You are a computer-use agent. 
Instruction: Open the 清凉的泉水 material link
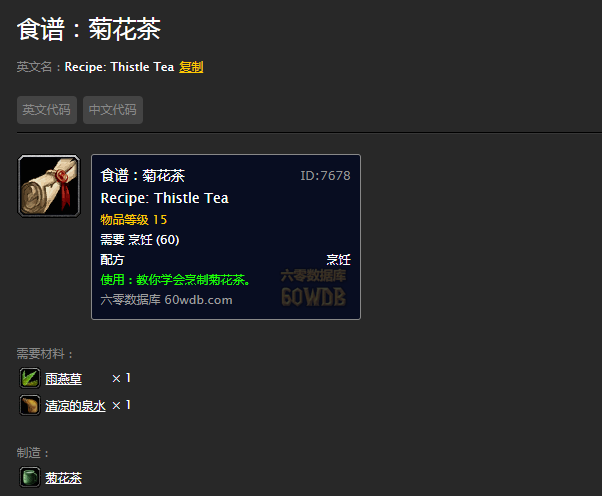[75, 406]
